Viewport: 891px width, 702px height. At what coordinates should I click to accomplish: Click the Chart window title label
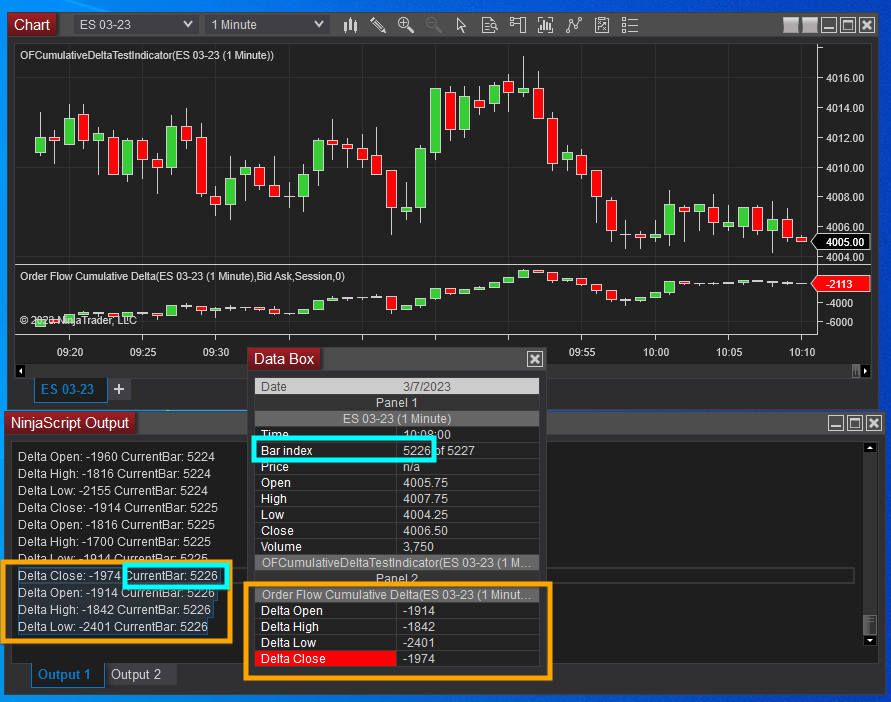click(32, 25)
